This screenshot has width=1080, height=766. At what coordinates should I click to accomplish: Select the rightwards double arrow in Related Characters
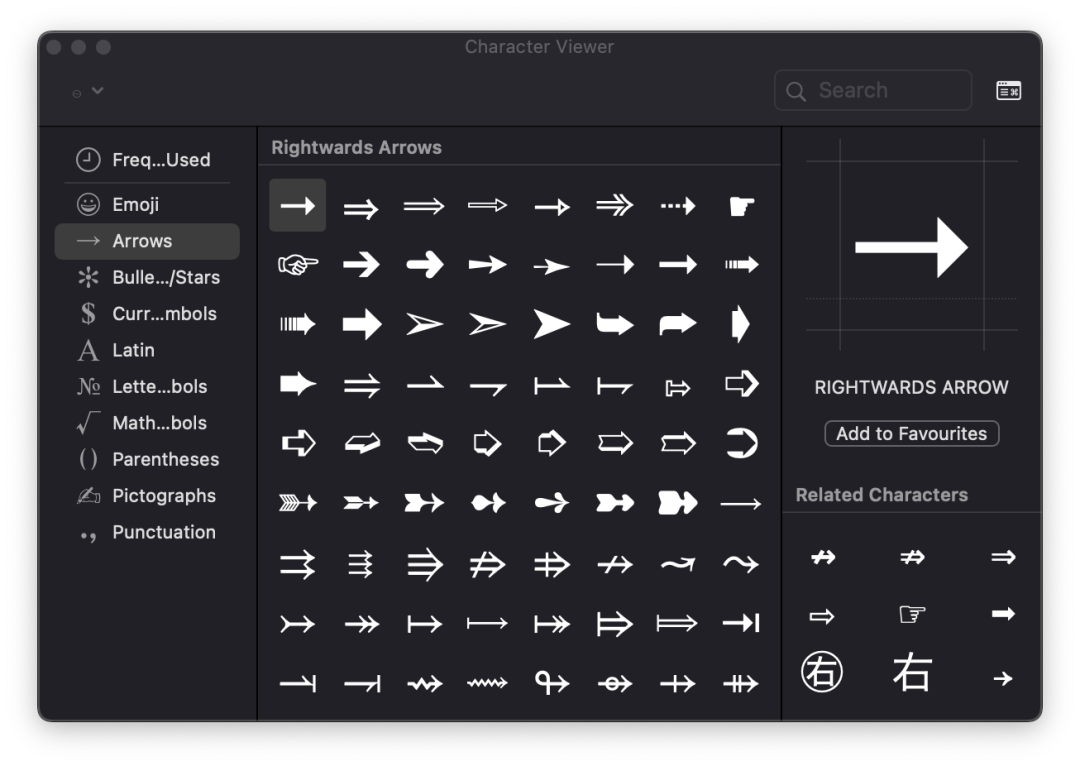[x=1003, y=557]
